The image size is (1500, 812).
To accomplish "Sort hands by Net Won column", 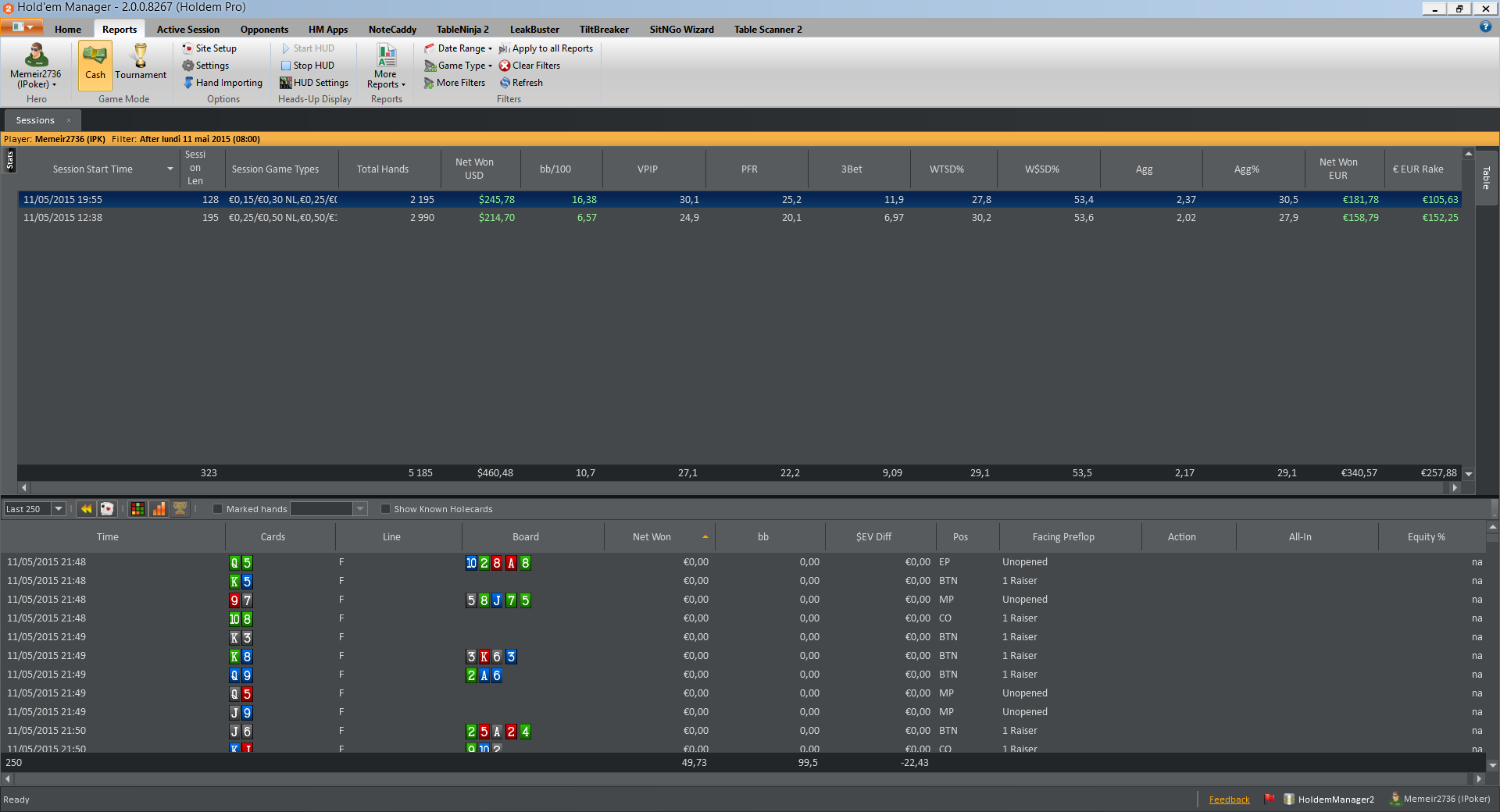I will coord(659,537).
